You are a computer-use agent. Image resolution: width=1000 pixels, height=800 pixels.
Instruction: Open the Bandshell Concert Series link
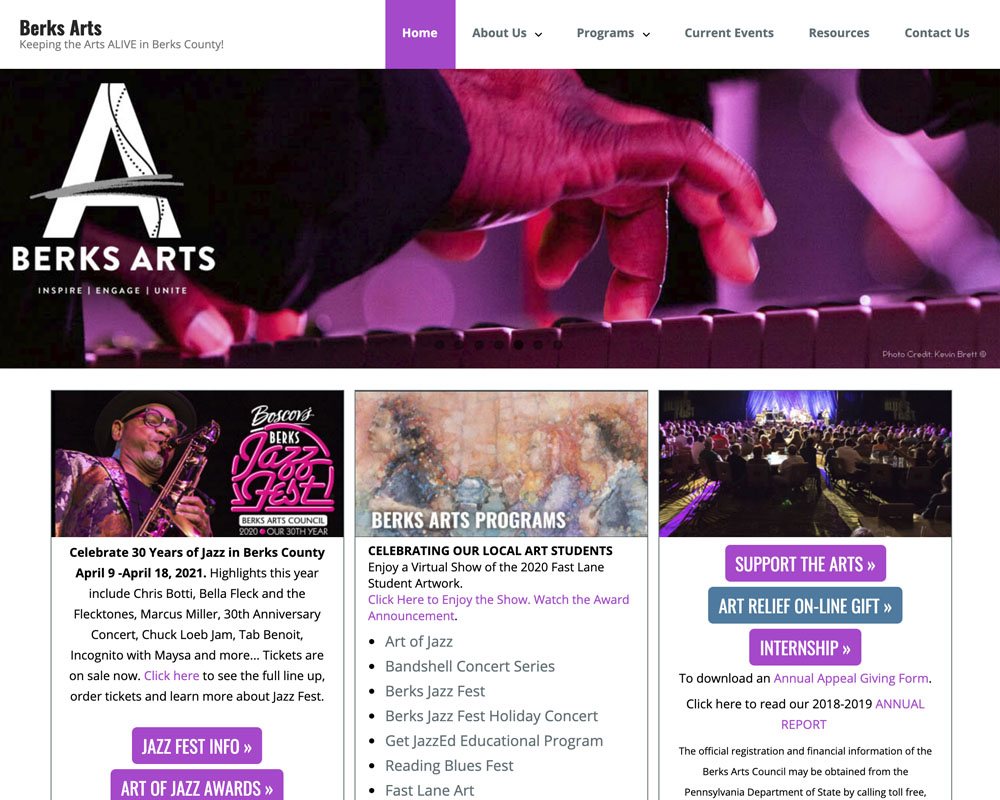click(470, 667)
